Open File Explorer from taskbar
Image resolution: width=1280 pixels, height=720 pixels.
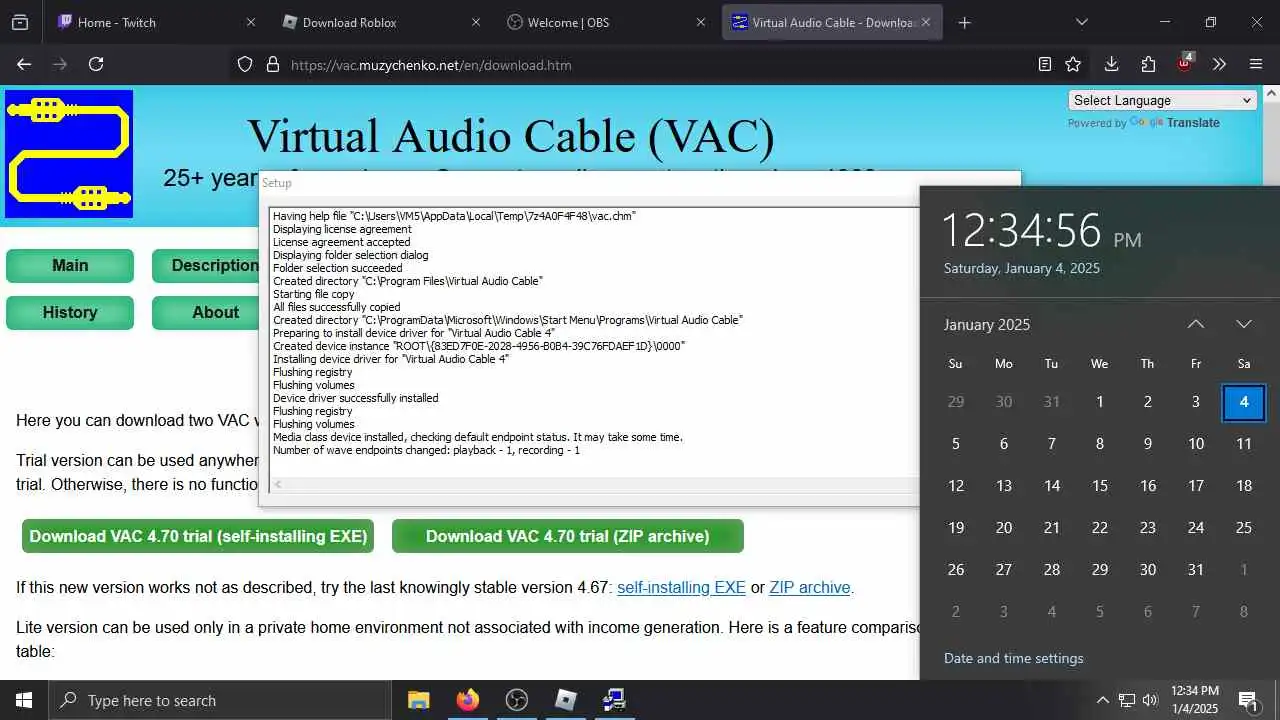418,700
